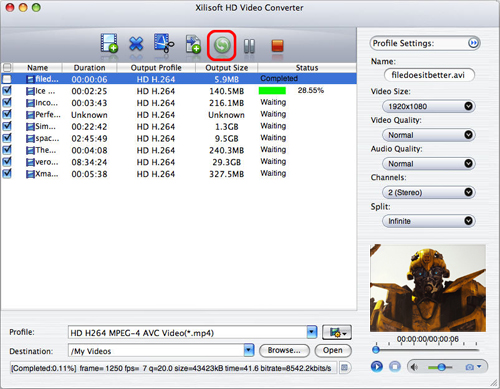Click the Profile Settings expand arrows icon
The width and height of the screenshot is (500, 389).
click(x=473, y=43)
